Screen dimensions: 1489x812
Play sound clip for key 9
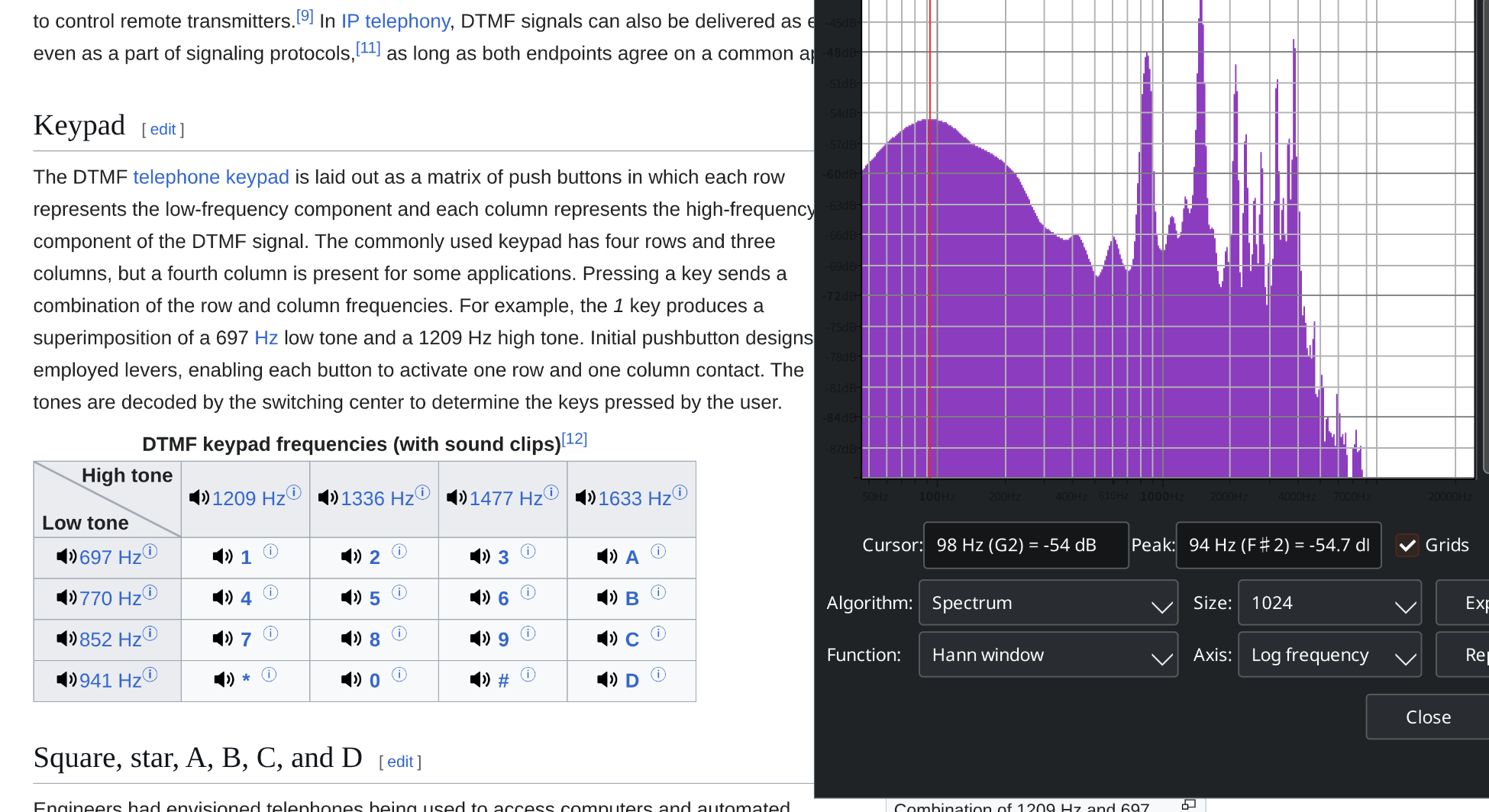(x=480, y=639)
